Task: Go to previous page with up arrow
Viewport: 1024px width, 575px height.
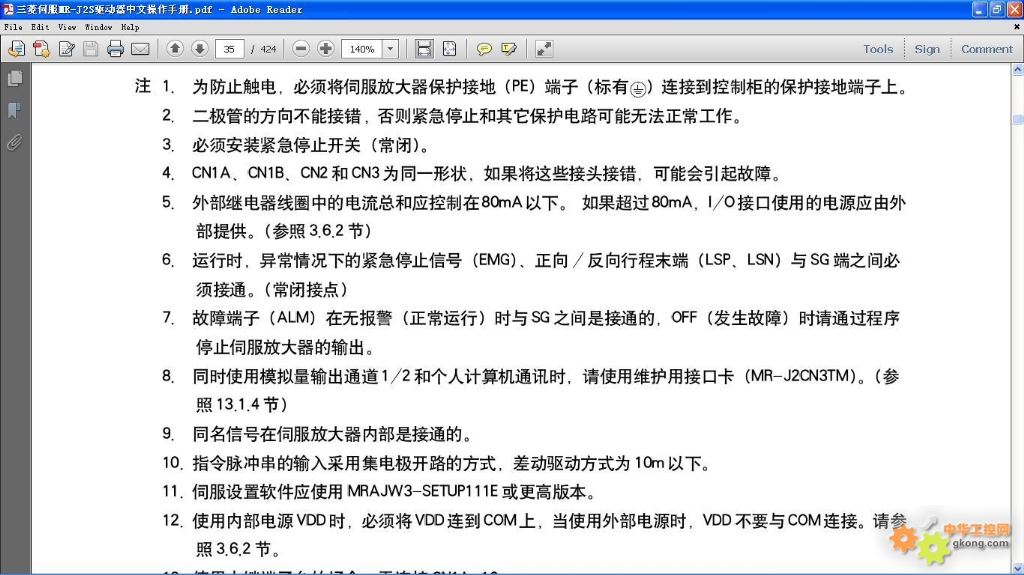Action: (175, 48)
